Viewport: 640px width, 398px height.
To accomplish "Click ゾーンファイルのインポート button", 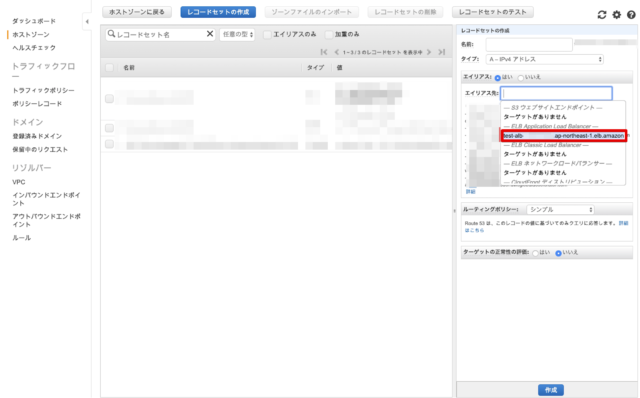I will [311, 12].
